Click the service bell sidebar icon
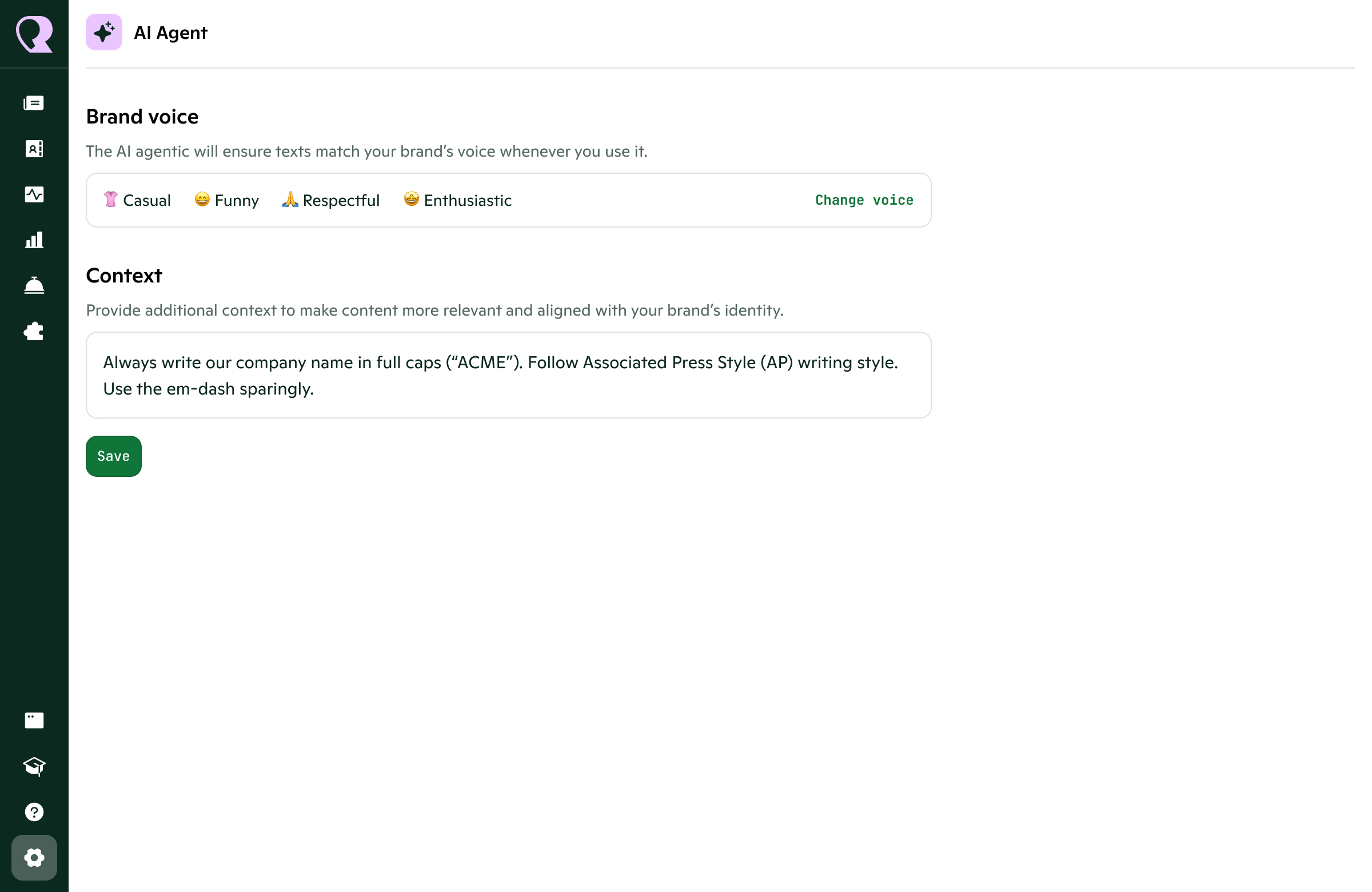 [x=34, y=285]
